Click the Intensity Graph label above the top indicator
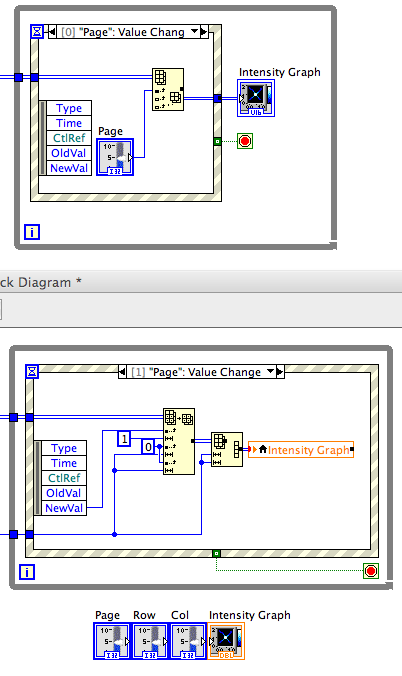The width and height of the screenshot is (402, 676). pyautogui.click(x=280, y=72)
